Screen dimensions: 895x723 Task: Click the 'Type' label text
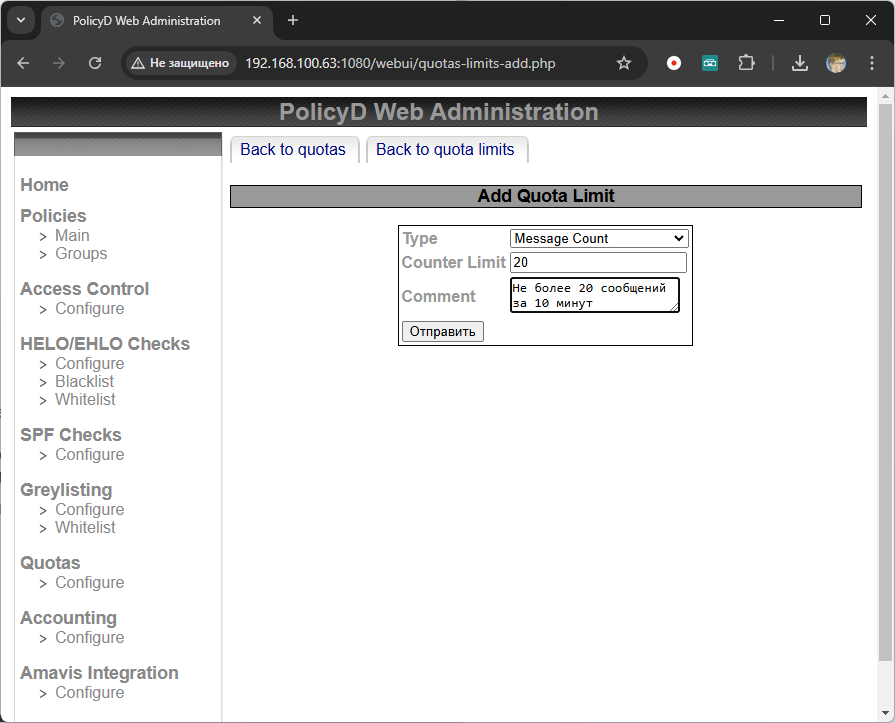point(420,239)
